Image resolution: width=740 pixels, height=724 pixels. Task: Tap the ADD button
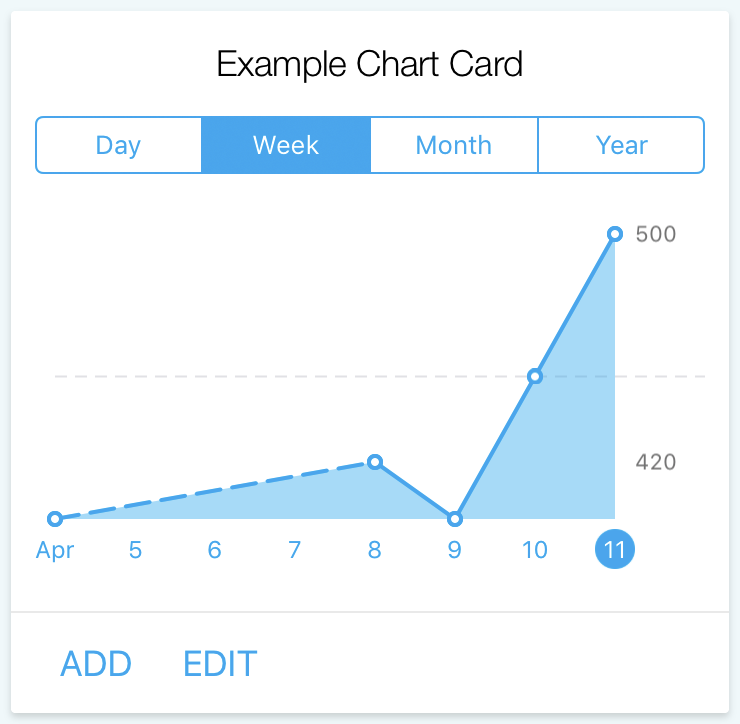[x=96, y=664]
